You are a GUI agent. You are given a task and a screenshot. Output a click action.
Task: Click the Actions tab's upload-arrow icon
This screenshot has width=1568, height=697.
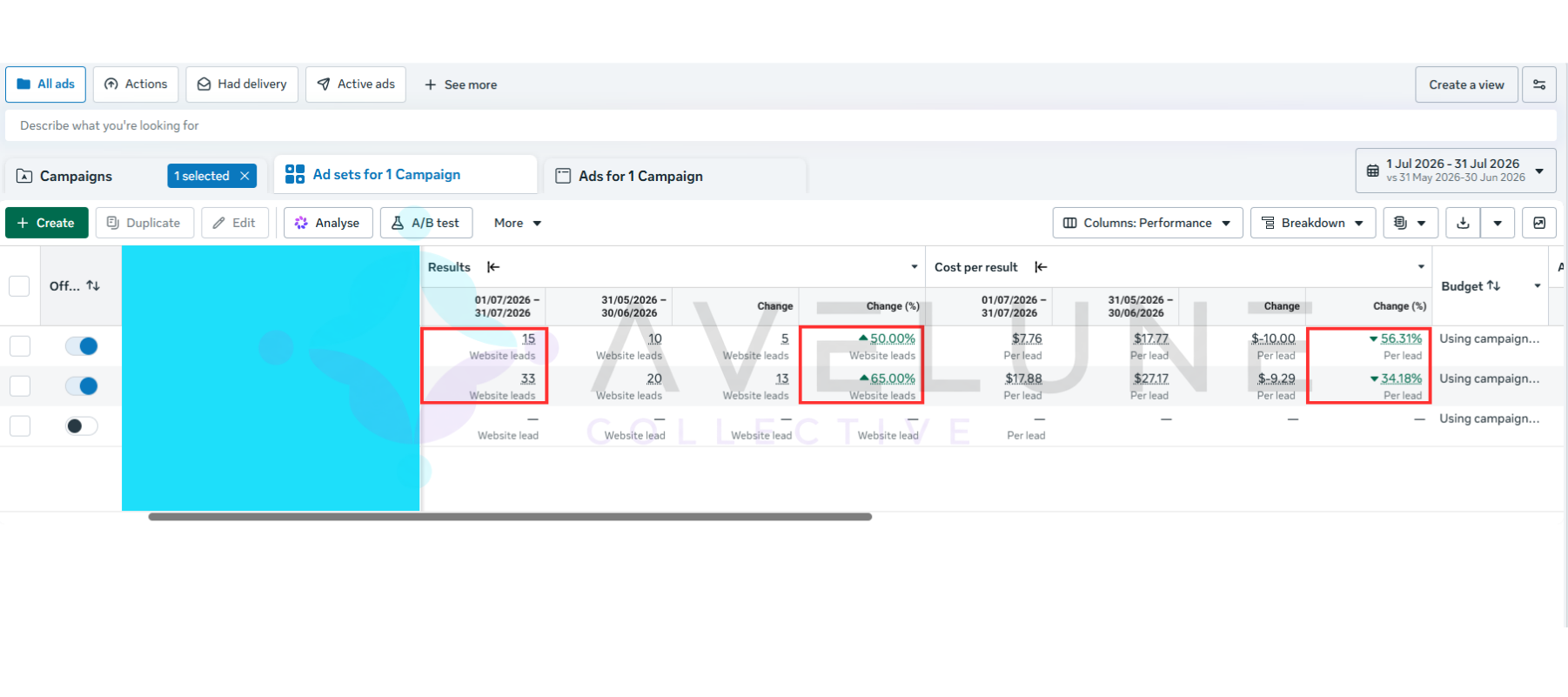(x=111, y=84)
